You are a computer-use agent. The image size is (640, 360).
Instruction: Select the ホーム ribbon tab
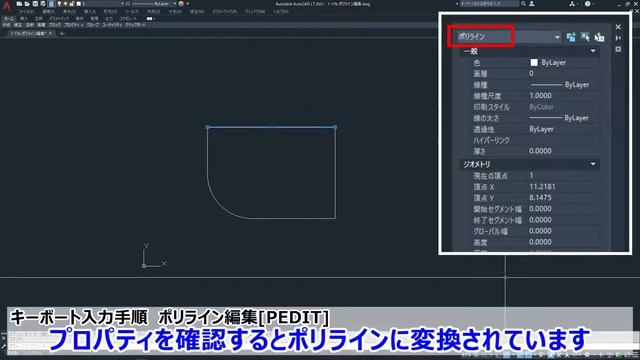coord(8,18)
